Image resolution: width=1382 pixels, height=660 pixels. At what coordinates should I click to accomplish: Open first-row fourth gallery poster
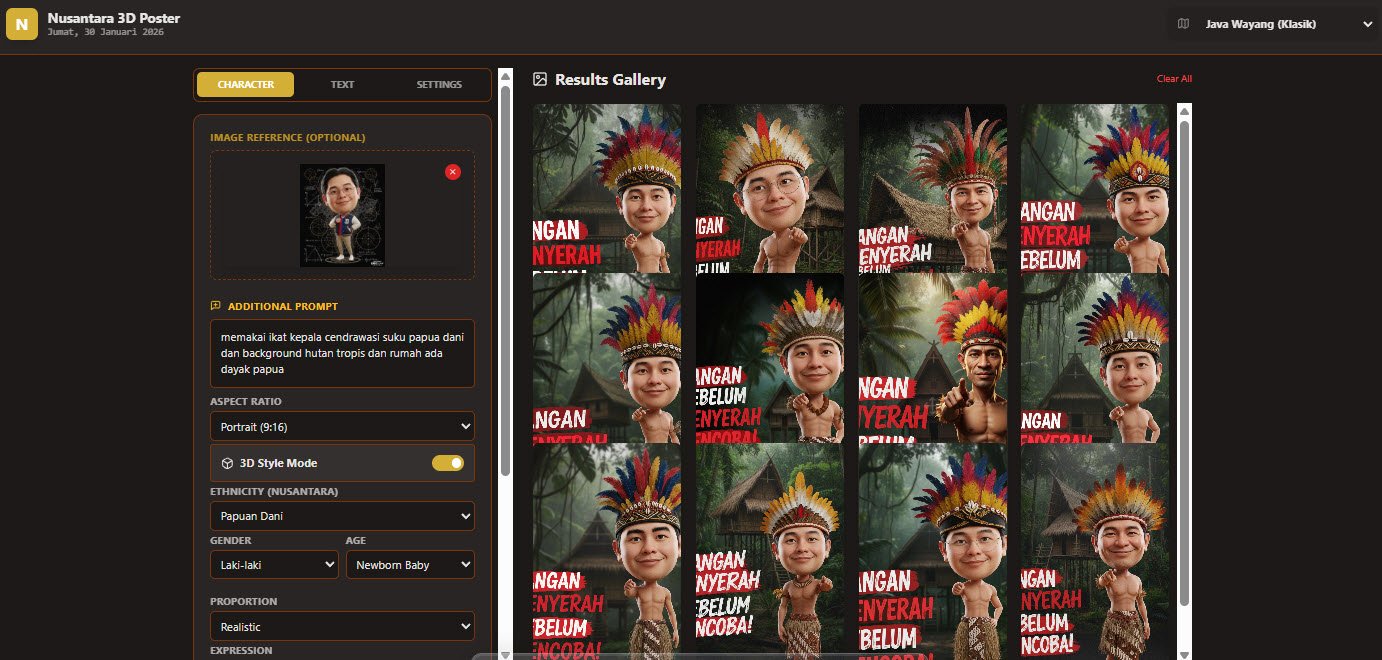pos(1095,188)
